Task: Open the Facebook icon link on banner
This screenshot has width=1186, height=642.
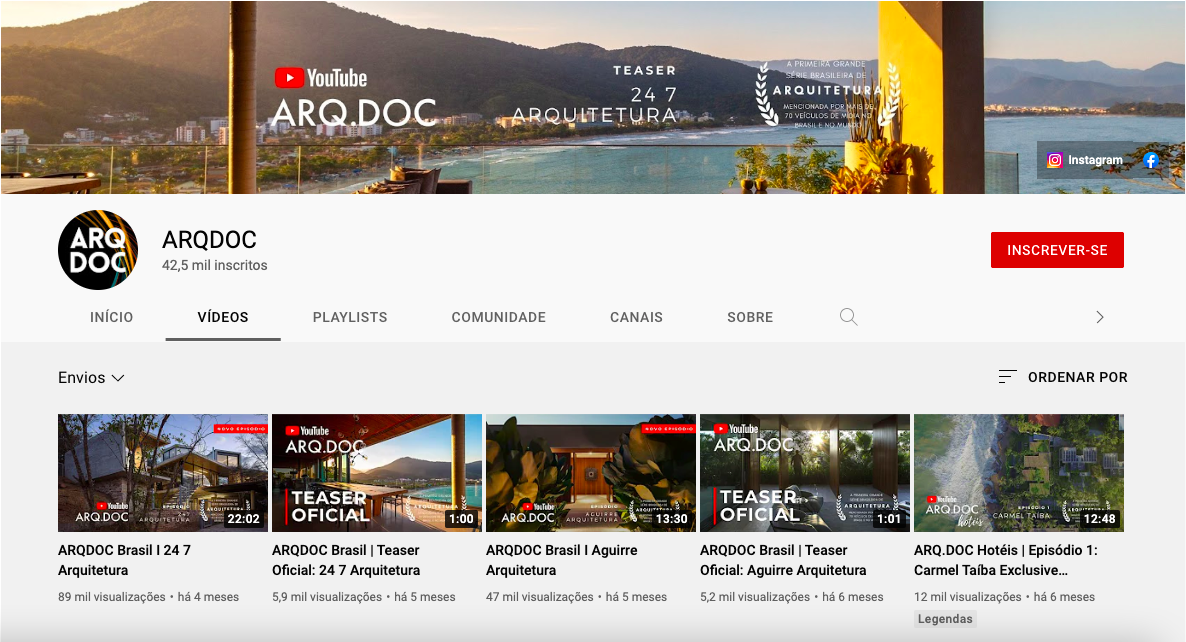Action: click(1151, 160)
